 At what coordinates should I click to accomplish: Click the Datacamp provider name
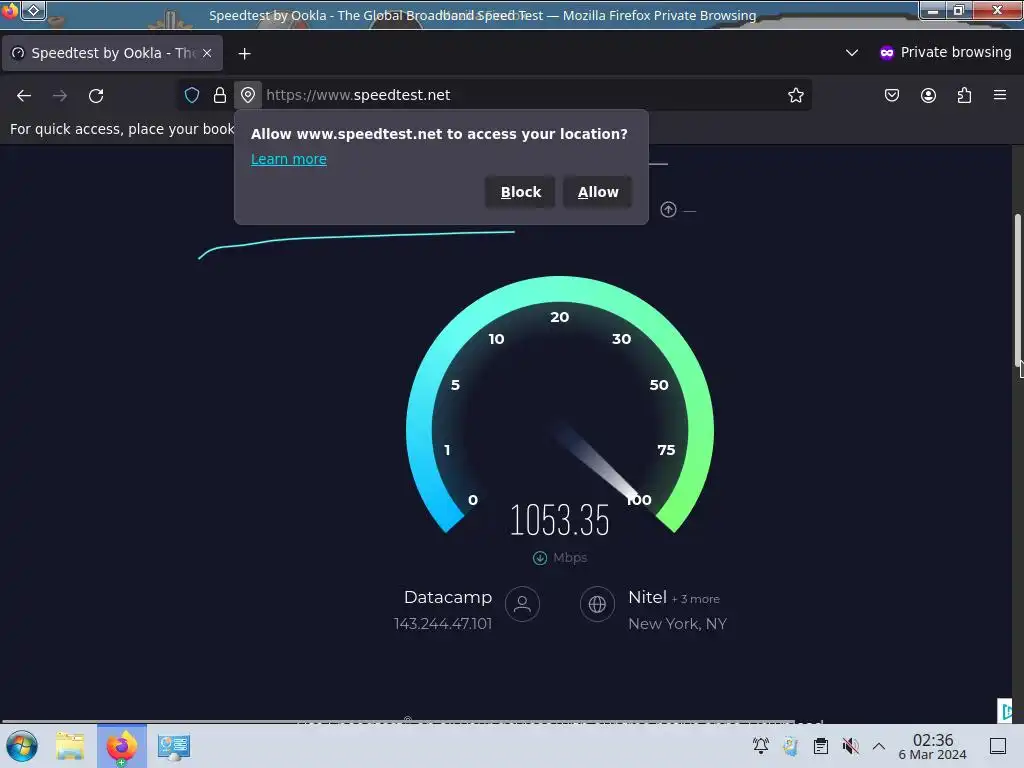point(448,597)
